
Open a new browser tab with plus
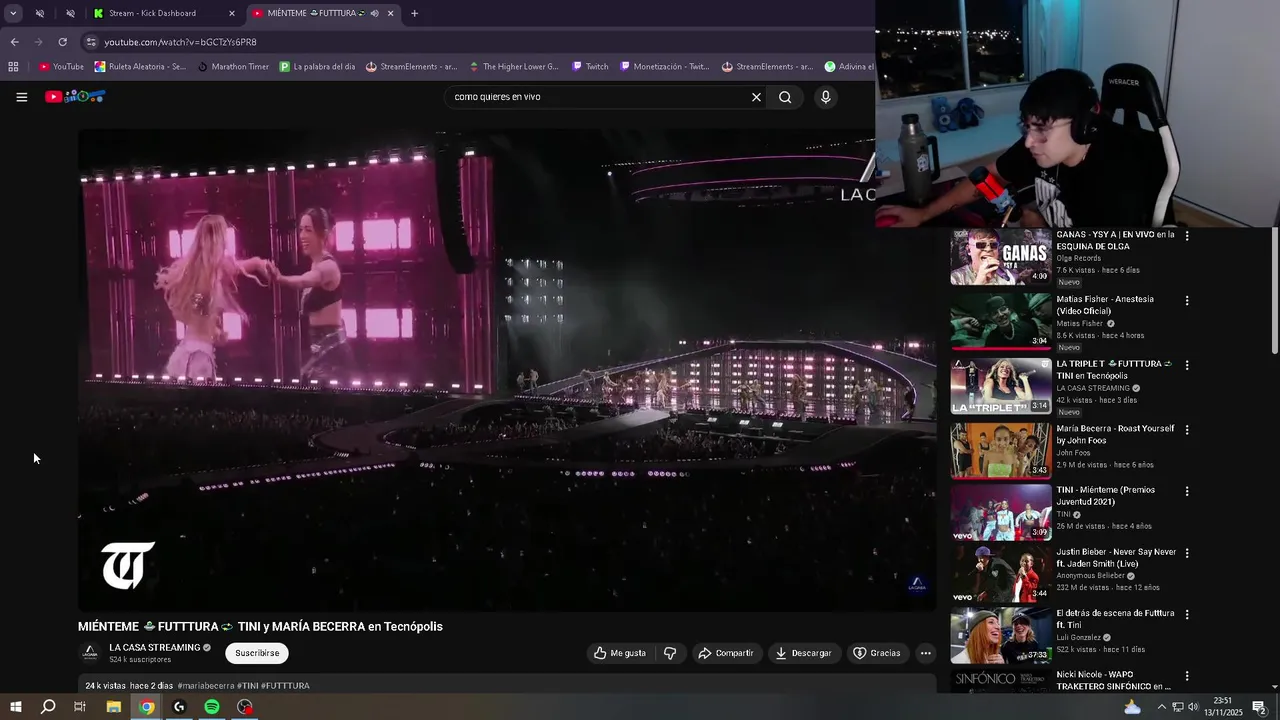[414, 13]
